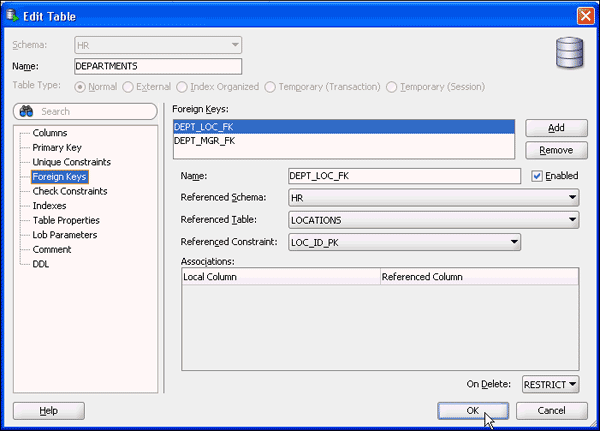Screen dimensions: 600x431
Task: Open Lob Parameters tree item
Action: pyautogui.click(x=65, y=235)
